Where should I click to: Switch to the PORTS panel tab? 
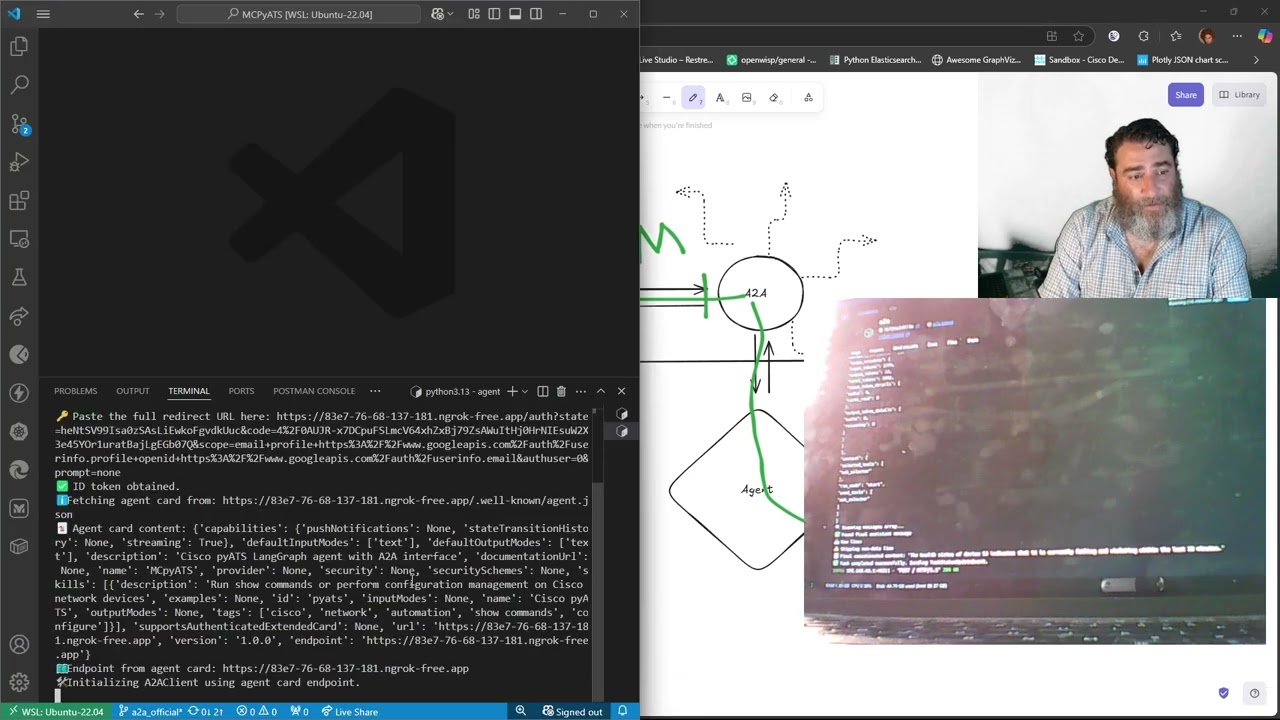(x=241, y=391)
